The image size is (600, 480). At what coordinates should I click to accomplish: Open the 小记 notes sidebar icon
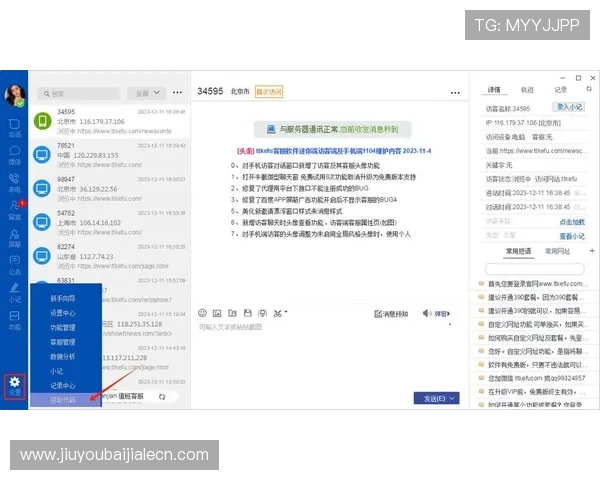(x=15, y=293)
